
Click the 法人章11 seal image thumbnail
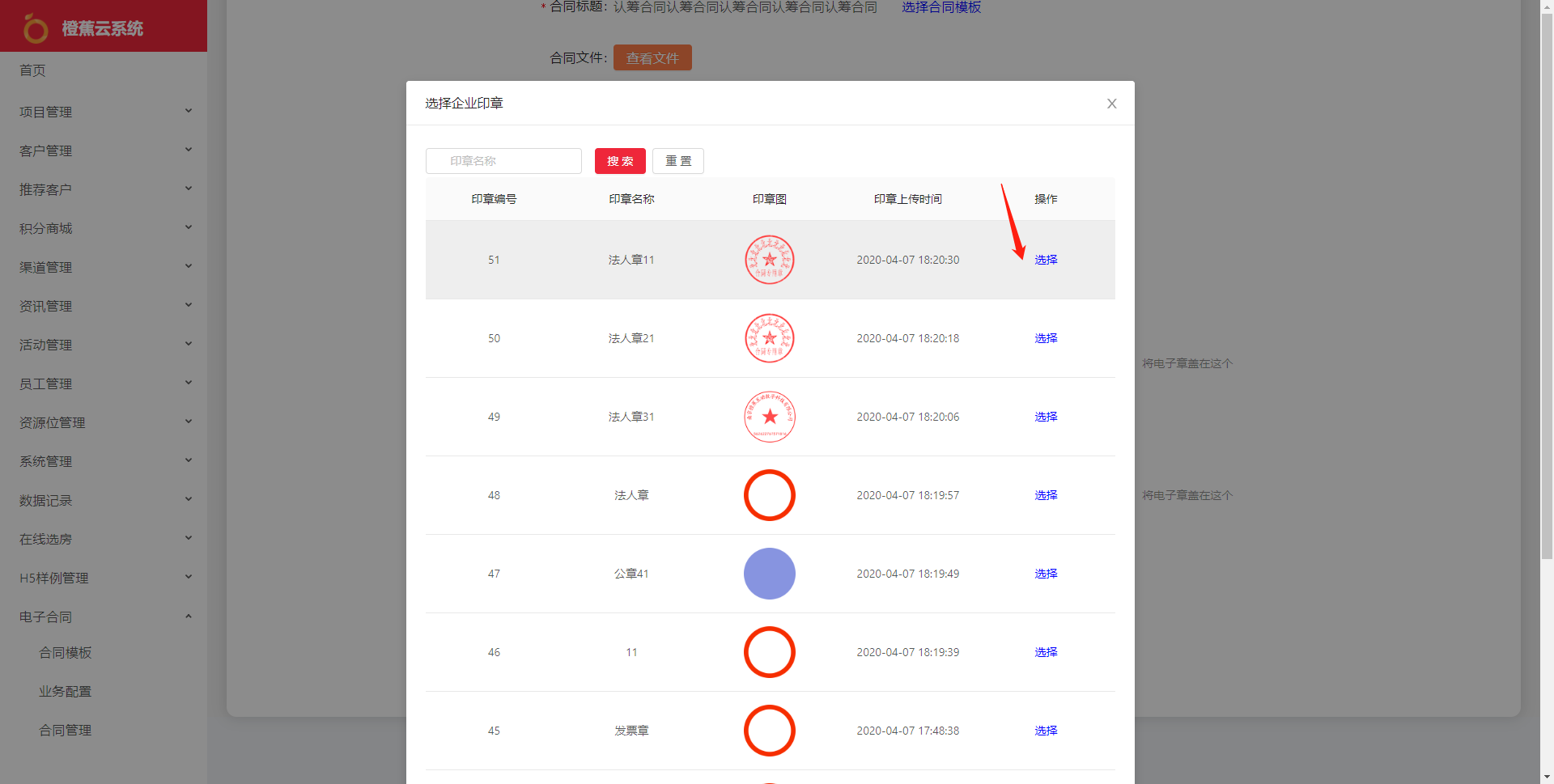[770, 260]
